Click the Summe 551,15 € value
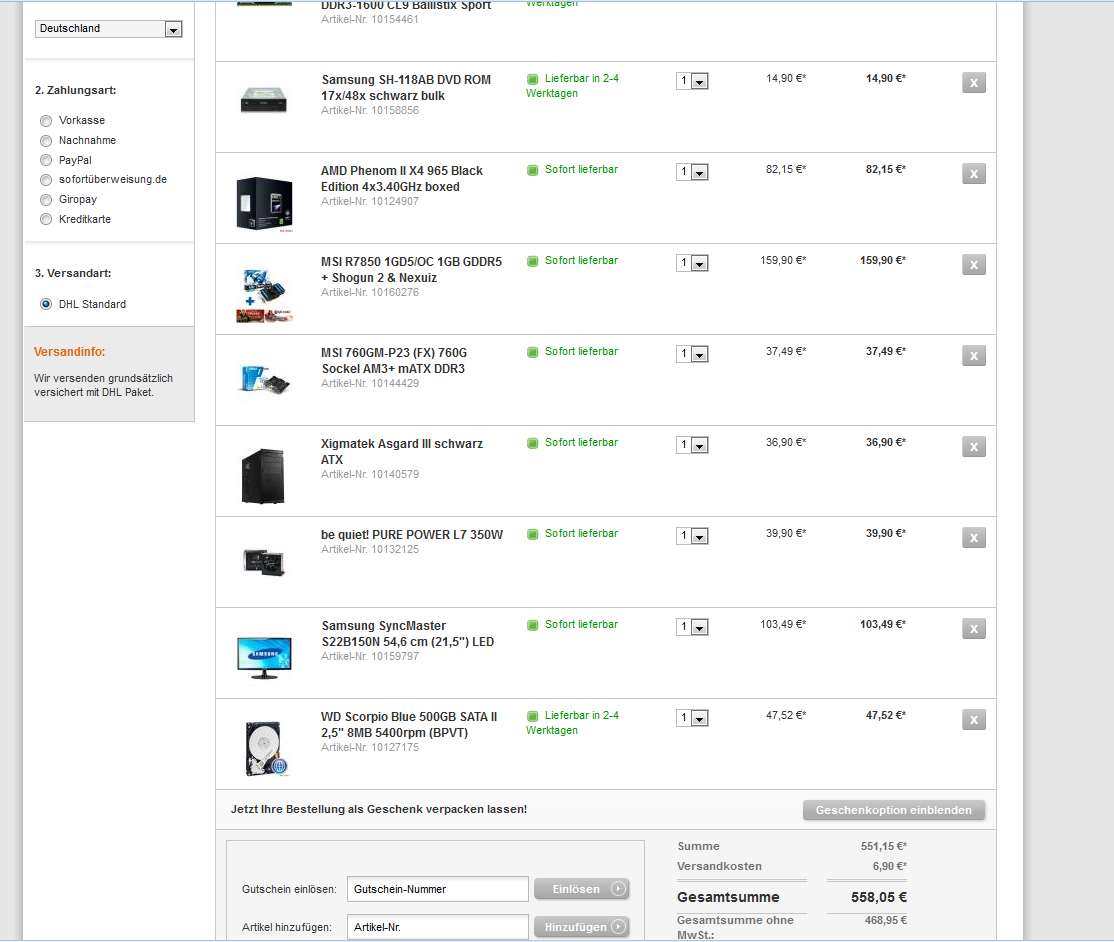The height and width of the screenshot is (942, 1114). coord(884,846)
